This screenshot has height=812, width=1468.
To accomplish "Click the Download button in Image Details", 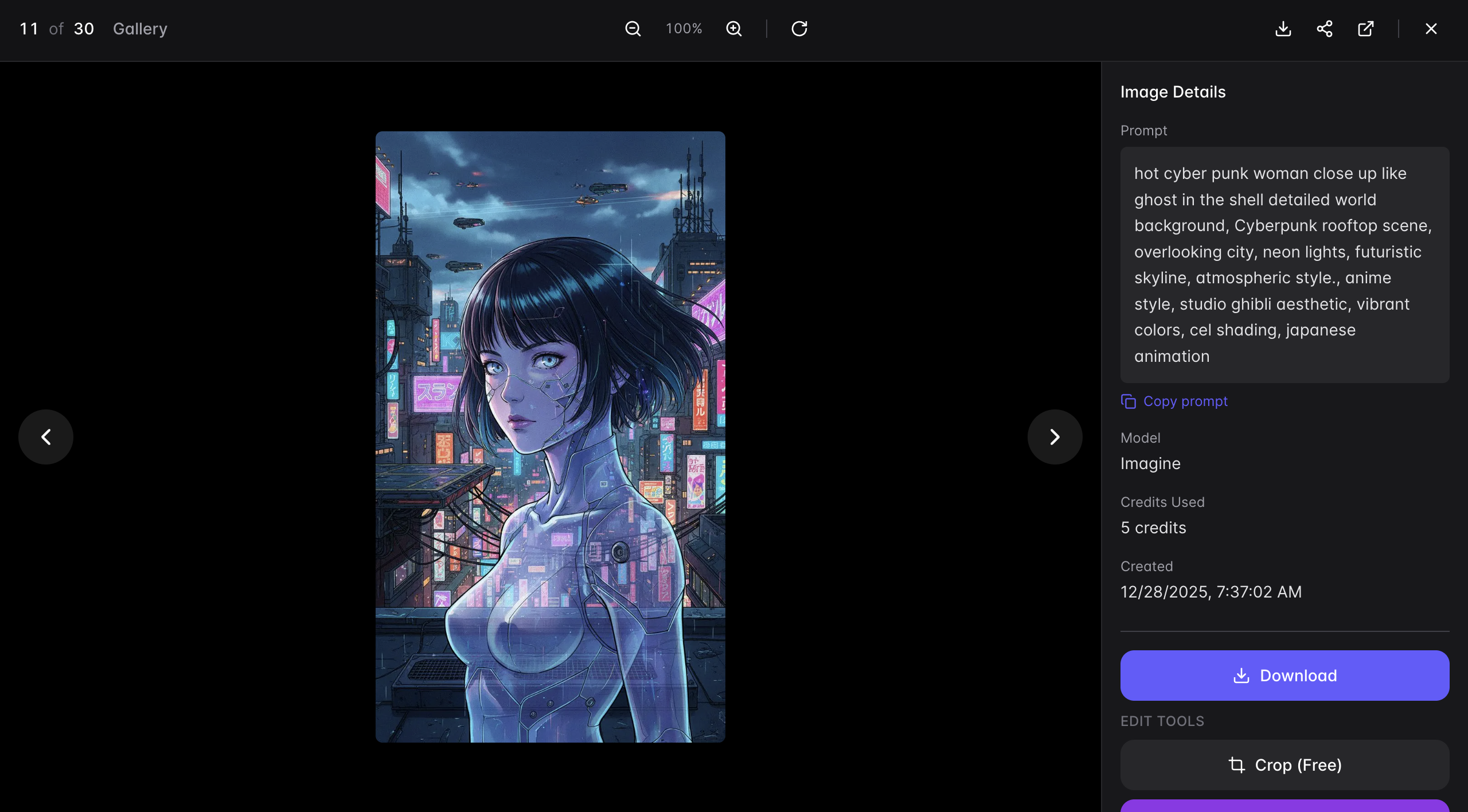I will coord(1284,675).
